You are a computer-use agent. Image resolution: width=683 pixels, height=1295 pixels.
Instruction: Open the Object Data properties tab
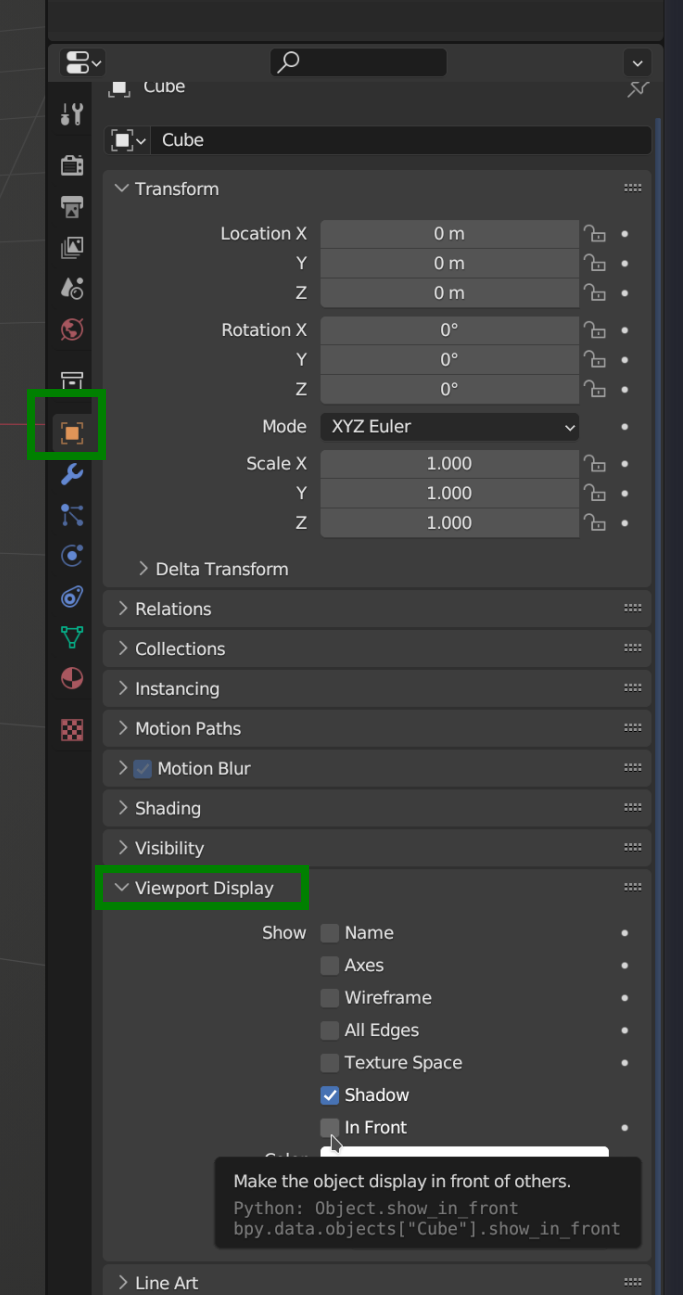pyautogui.click(x=71, y=637)
